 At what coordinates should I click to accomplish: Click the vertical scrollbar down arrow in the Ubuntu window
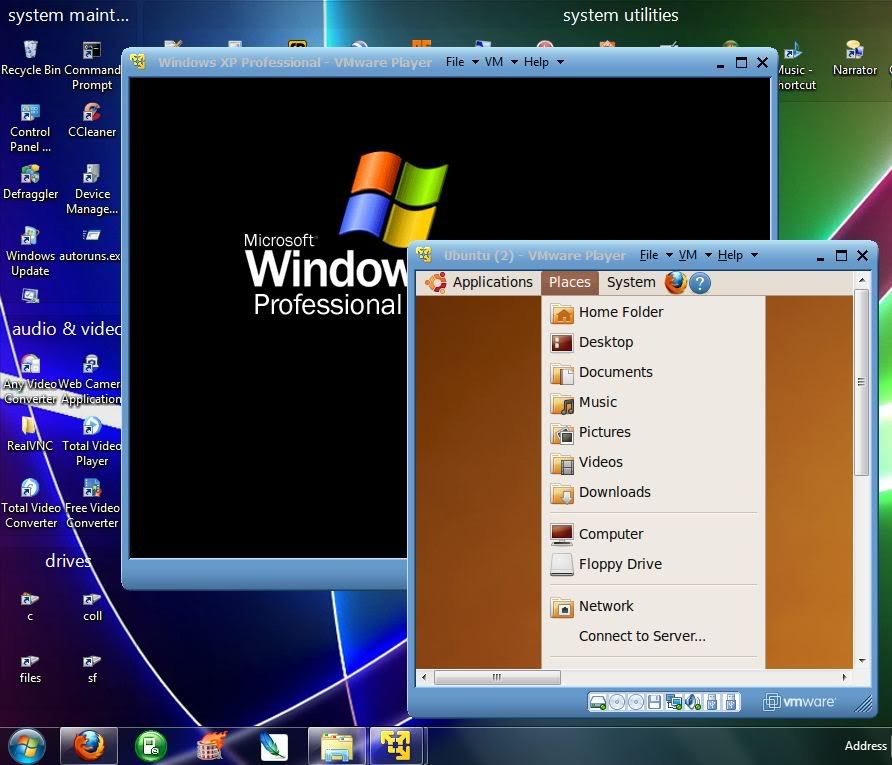click(861, 661)
